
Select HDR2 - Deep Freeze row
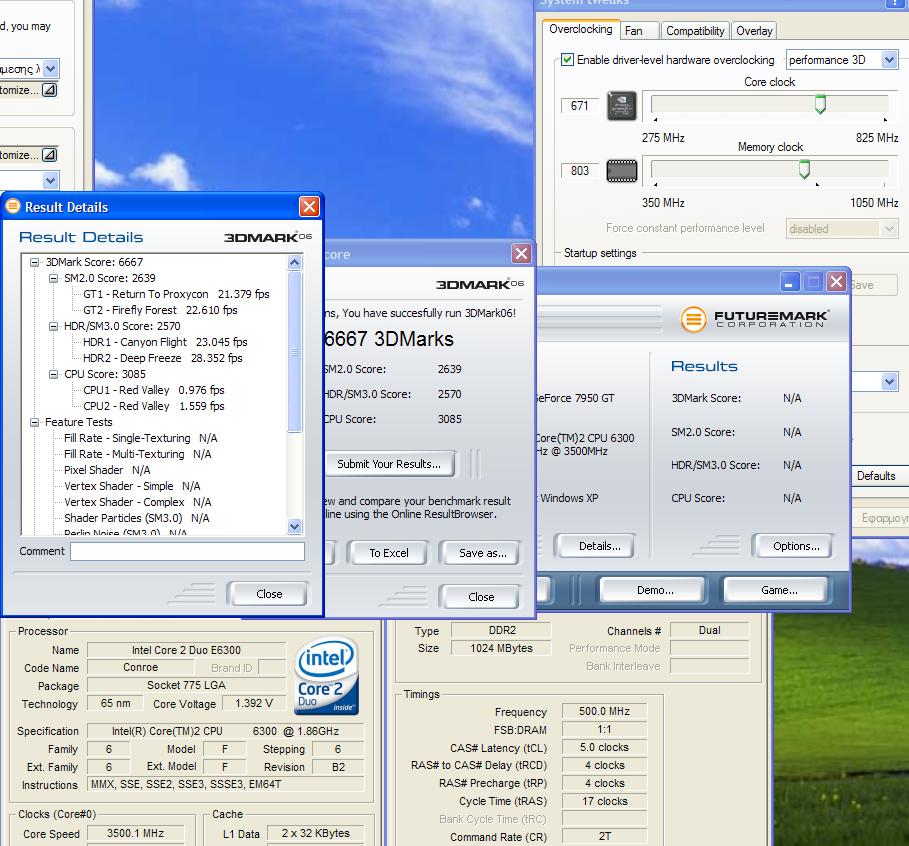pos(163,358)
